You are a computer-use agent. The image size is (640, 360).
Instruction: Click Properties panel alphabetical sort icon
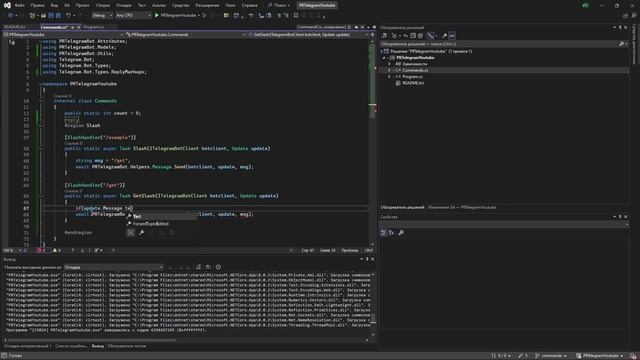click(391, 233)
